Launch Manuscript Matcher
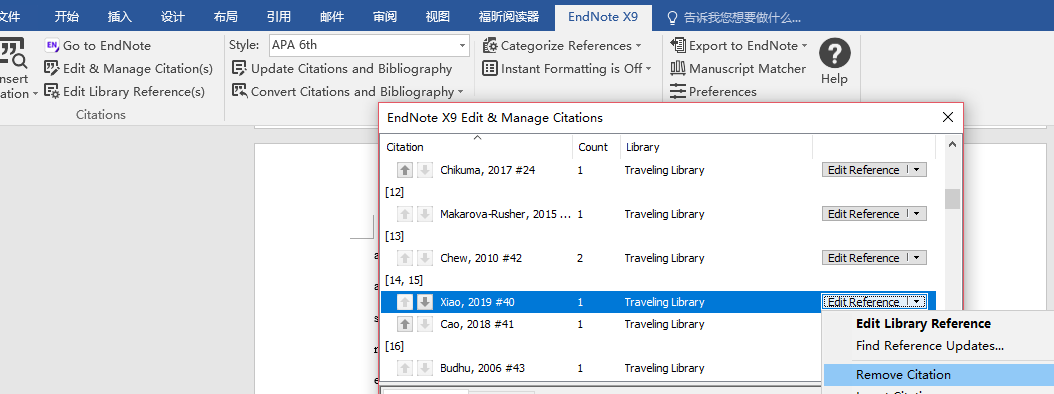Image resolution: width=1054 pixels, height=394 pixels. [738, 69]
